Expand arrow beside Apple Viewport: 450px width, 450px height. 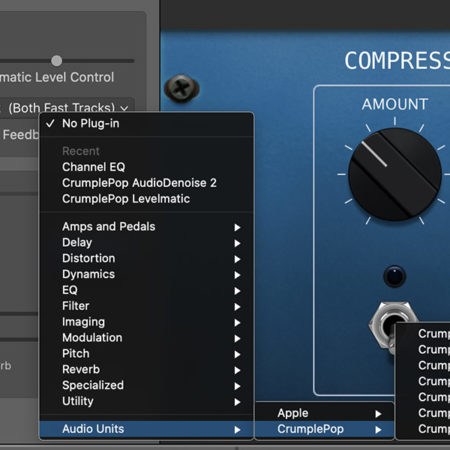coord(378,414)
